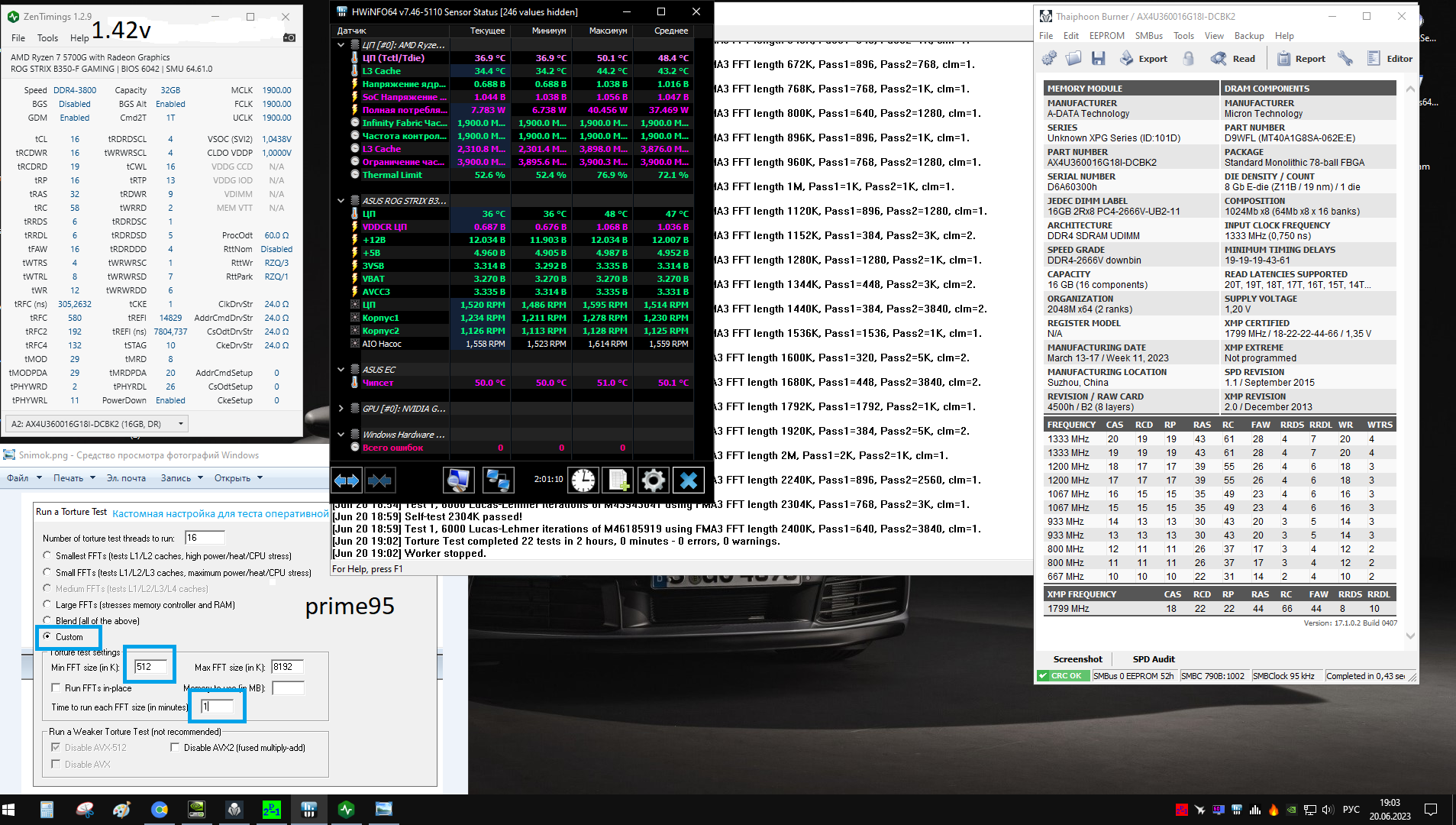Image resolution: width=1456 pixels, height=825 pixels.
Task: Toggle the Disable AVX checkbox
Action: coord(56,764)
